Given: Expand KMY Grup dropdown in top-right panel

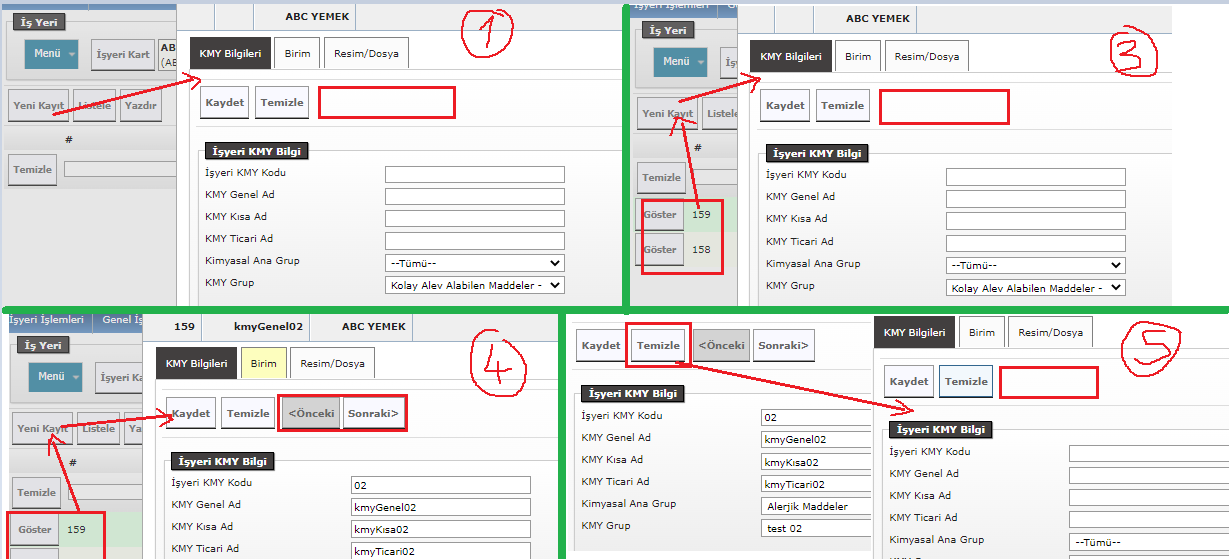Looking at the screenshot, I should point(1035,288).
